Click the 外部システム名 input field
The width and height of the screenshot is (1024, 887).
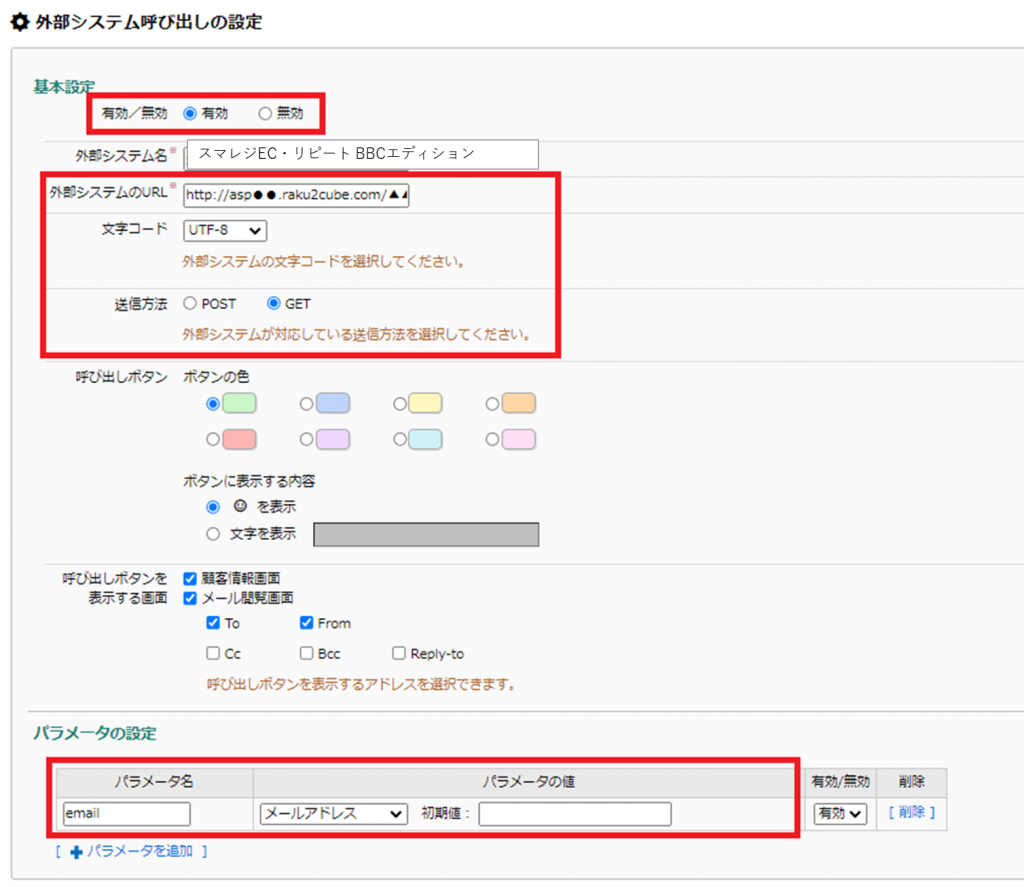(362, 154)
